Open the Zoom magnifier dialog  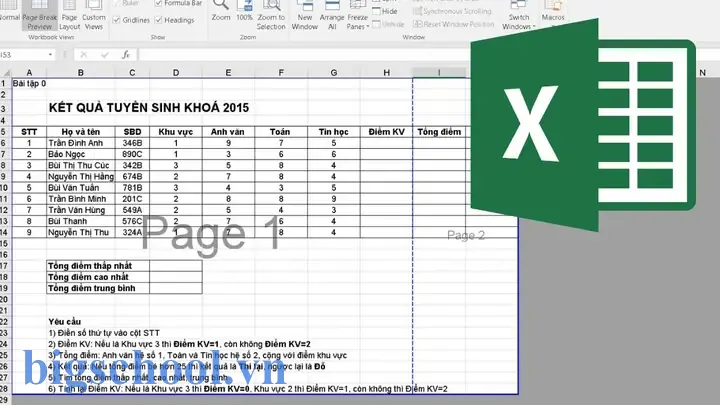221,11
